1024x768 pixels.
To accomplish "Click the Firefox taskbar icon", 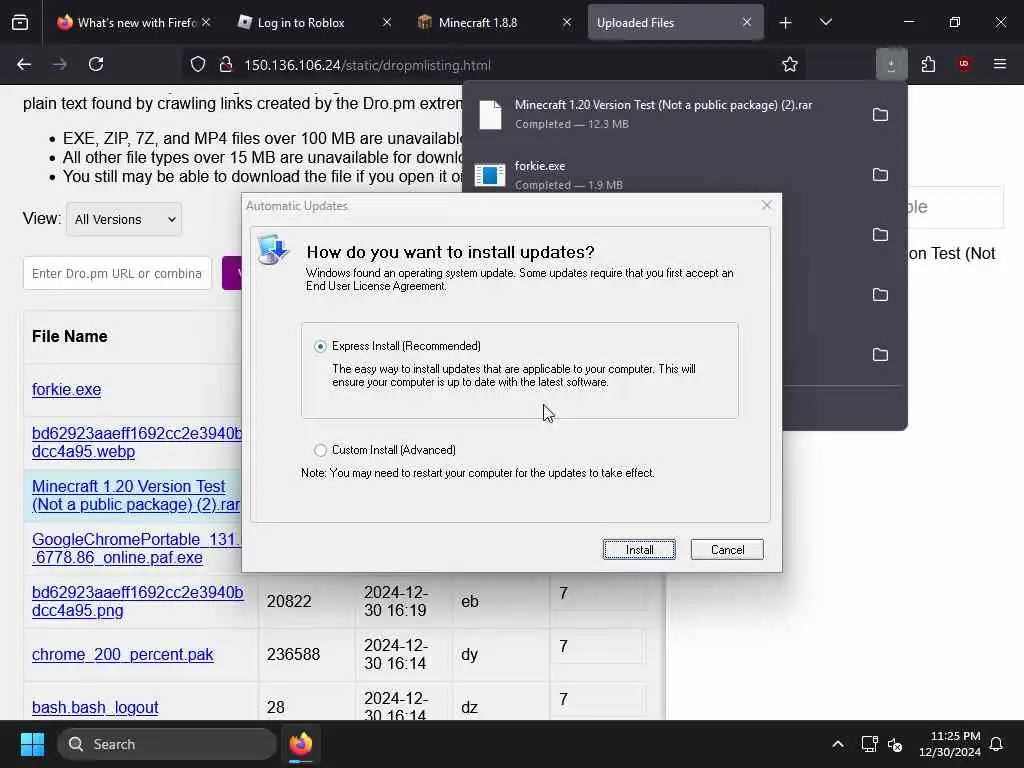I will (x=301, y=744).
